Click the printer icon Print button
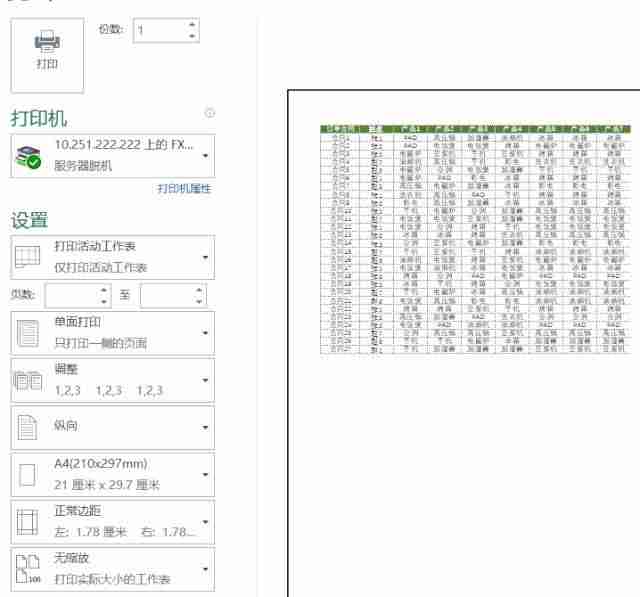Viewport: 640px width, 597px height. click(x=47, y=55)
